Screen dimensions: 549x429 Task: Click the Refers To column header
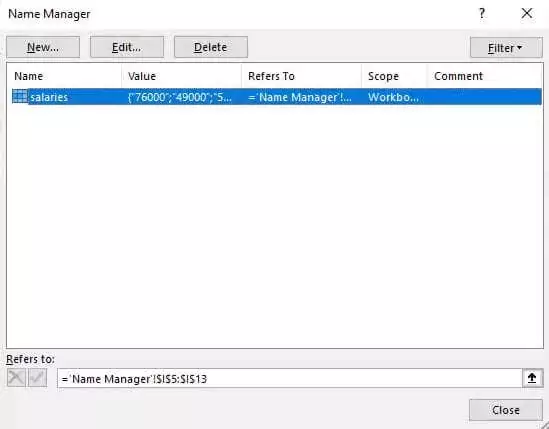click(271, 76)
